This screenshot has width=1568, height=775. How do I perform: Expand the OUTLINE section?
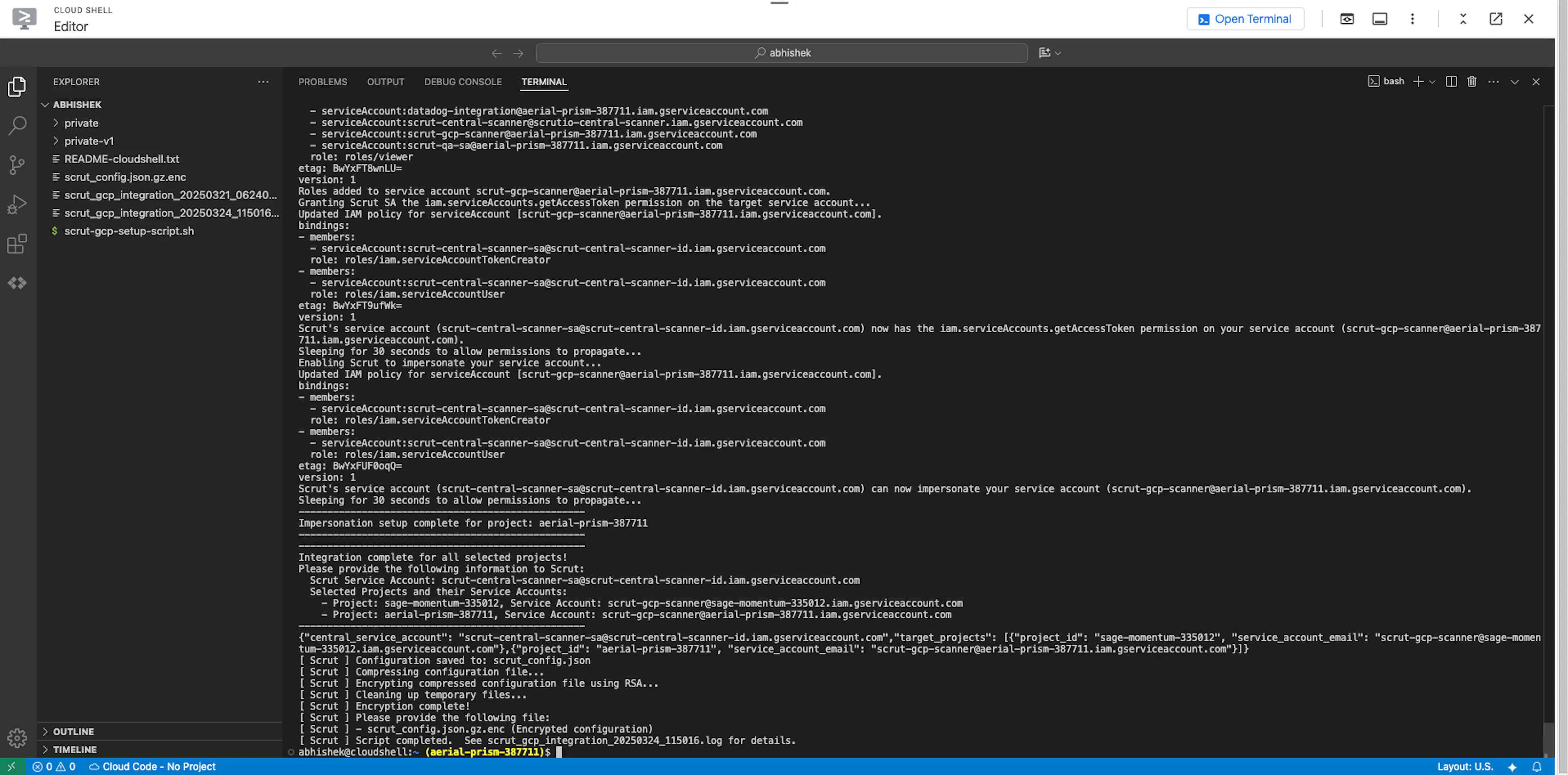coord(73,731)
